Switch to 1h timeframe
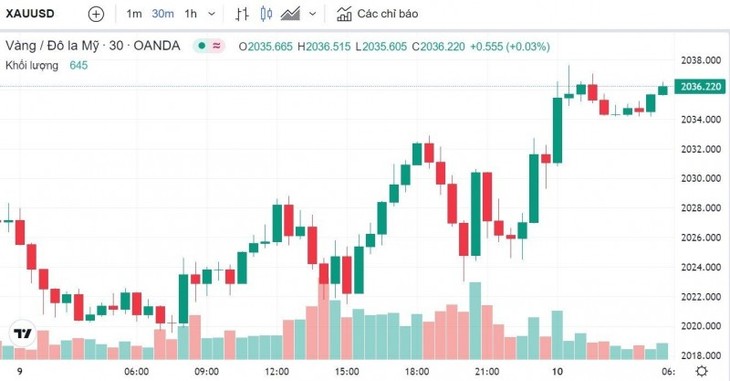 [190, 14]
